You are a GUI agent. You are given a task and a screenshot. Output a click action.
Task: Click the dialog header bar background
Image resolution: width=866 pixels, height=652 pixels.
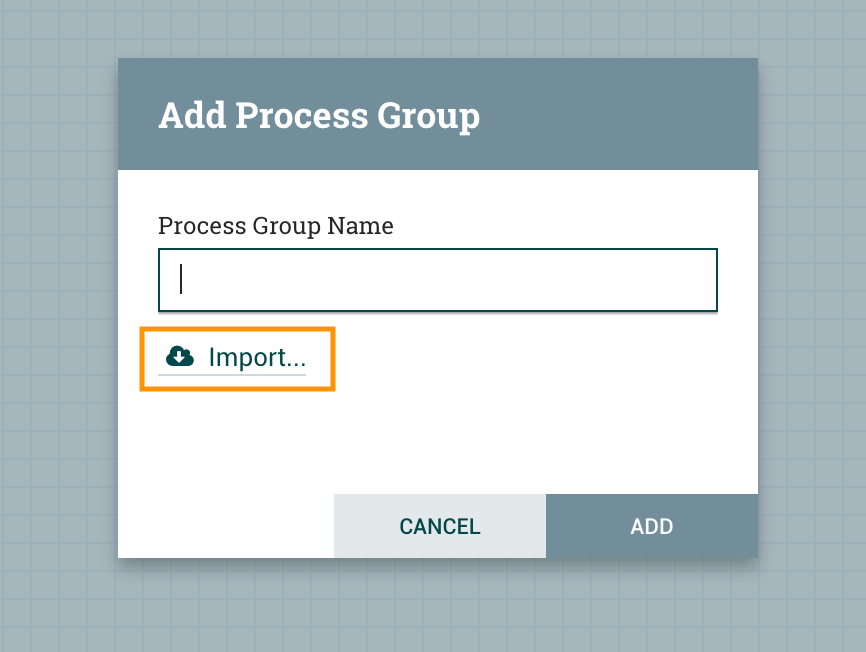620,114
